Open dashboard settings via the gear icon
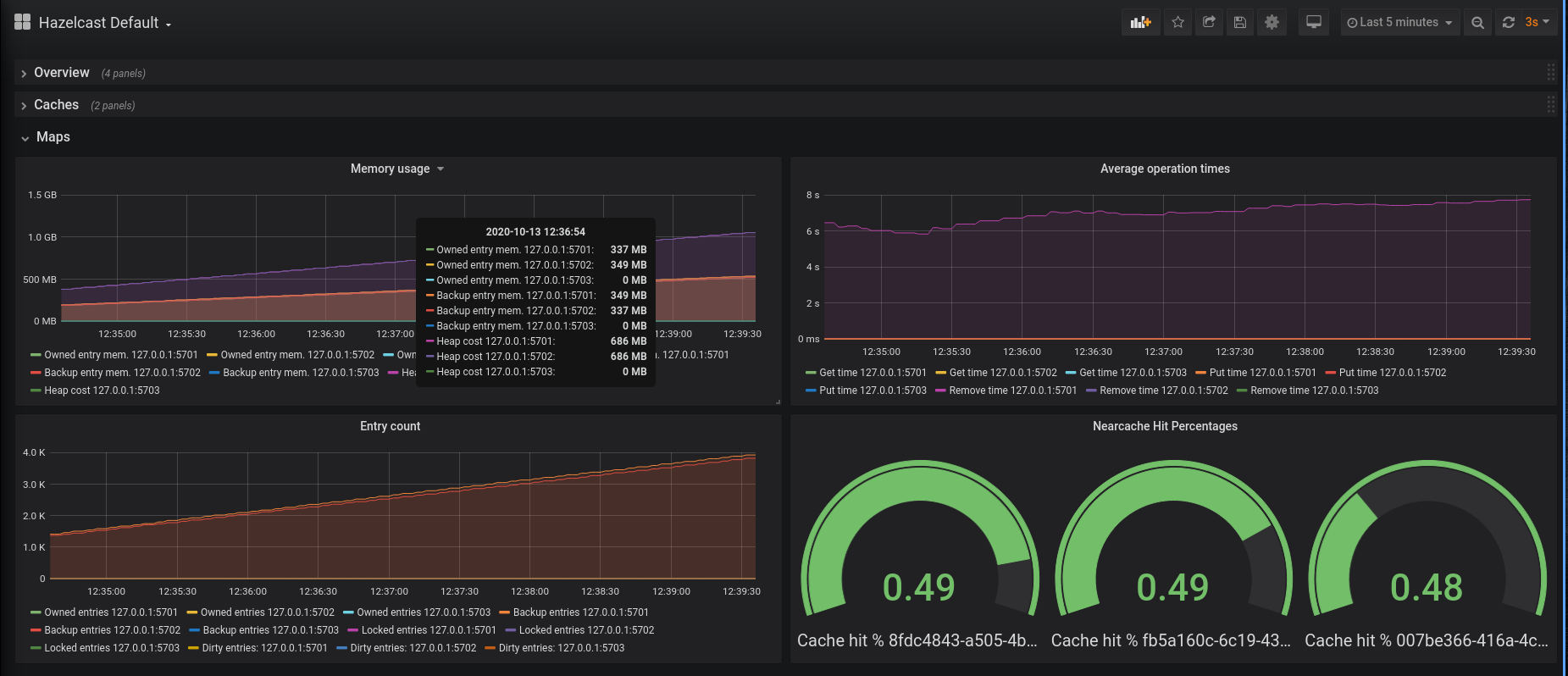This screenshot has height=676, width=1568. (1272, 23)
